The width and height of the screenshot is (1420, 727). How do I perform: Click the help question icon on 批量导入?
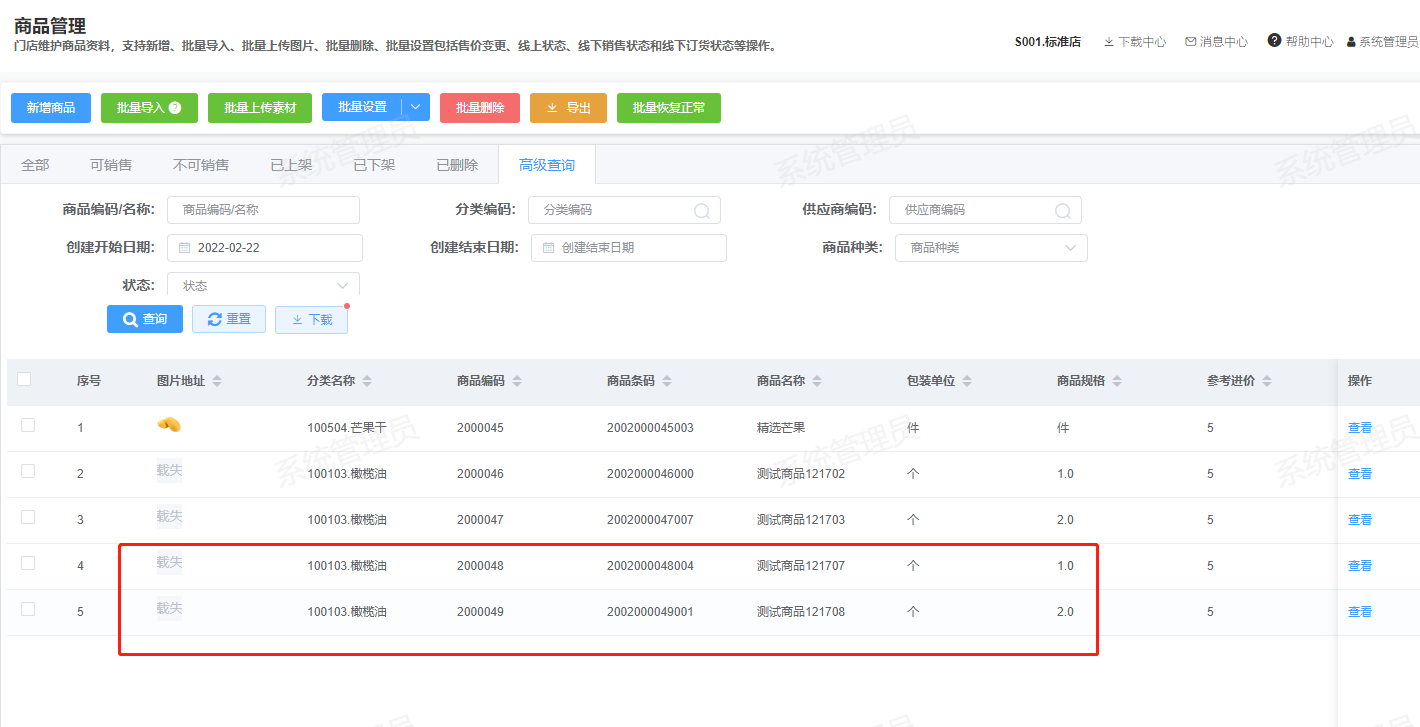(175, 108)
